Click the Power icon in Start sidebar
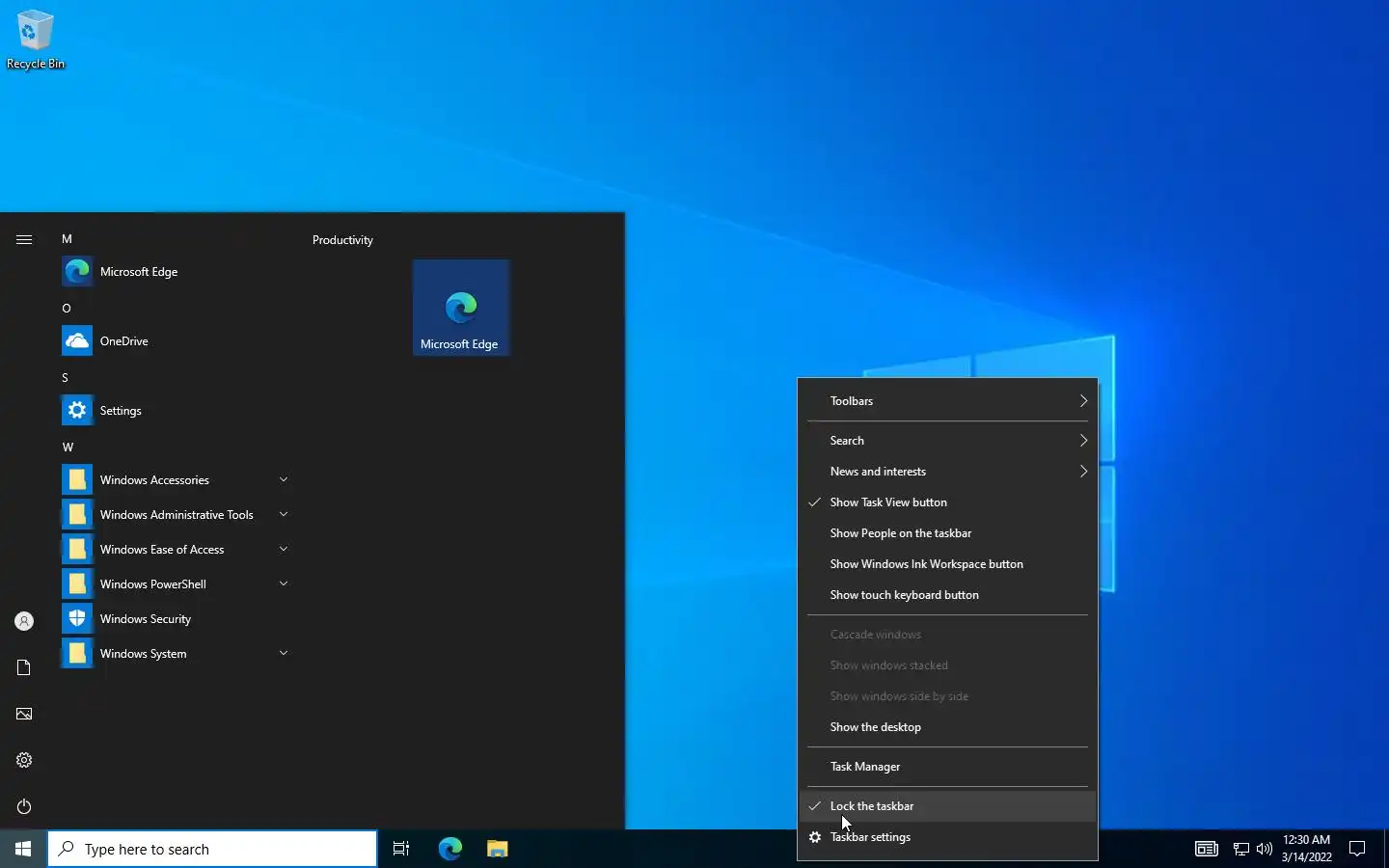The width and height of the screenshot is (1389, 868). click(24, 806)
